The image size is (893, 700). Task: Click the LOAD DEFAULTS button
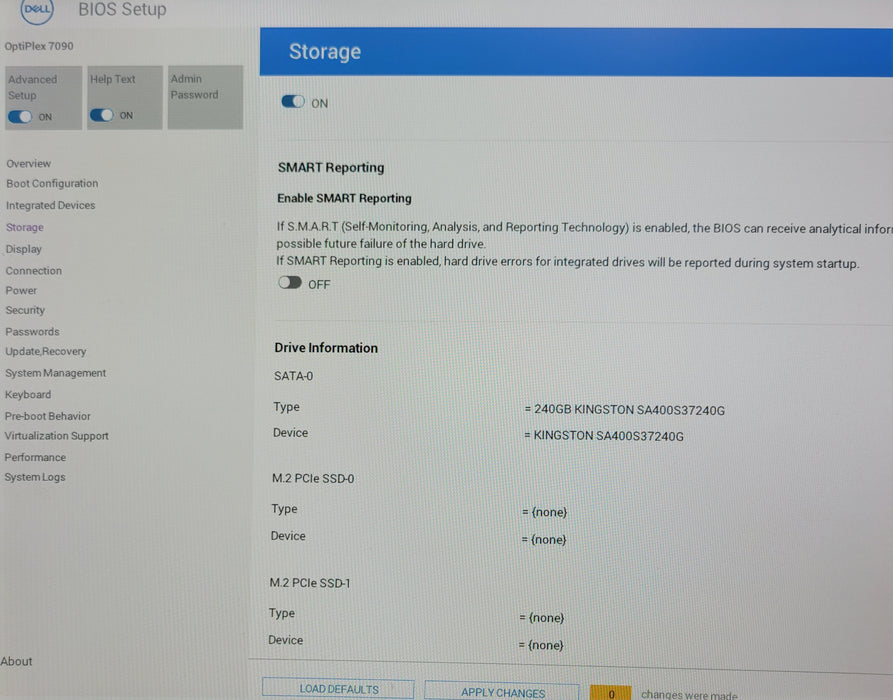pyautogui.click(x=338, y=689)
